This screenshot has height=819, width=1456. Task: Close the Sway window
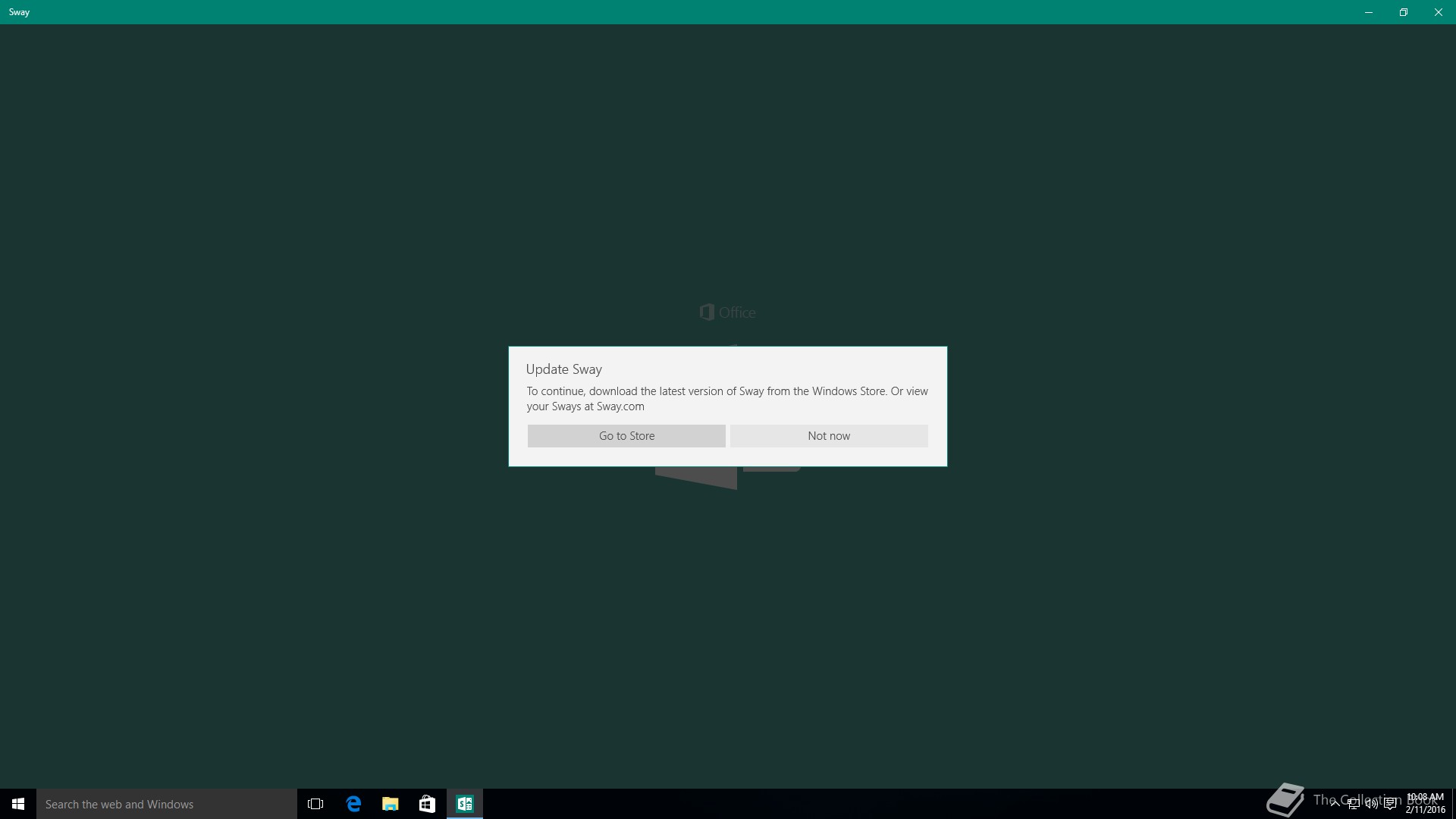tap(1439, 12)
